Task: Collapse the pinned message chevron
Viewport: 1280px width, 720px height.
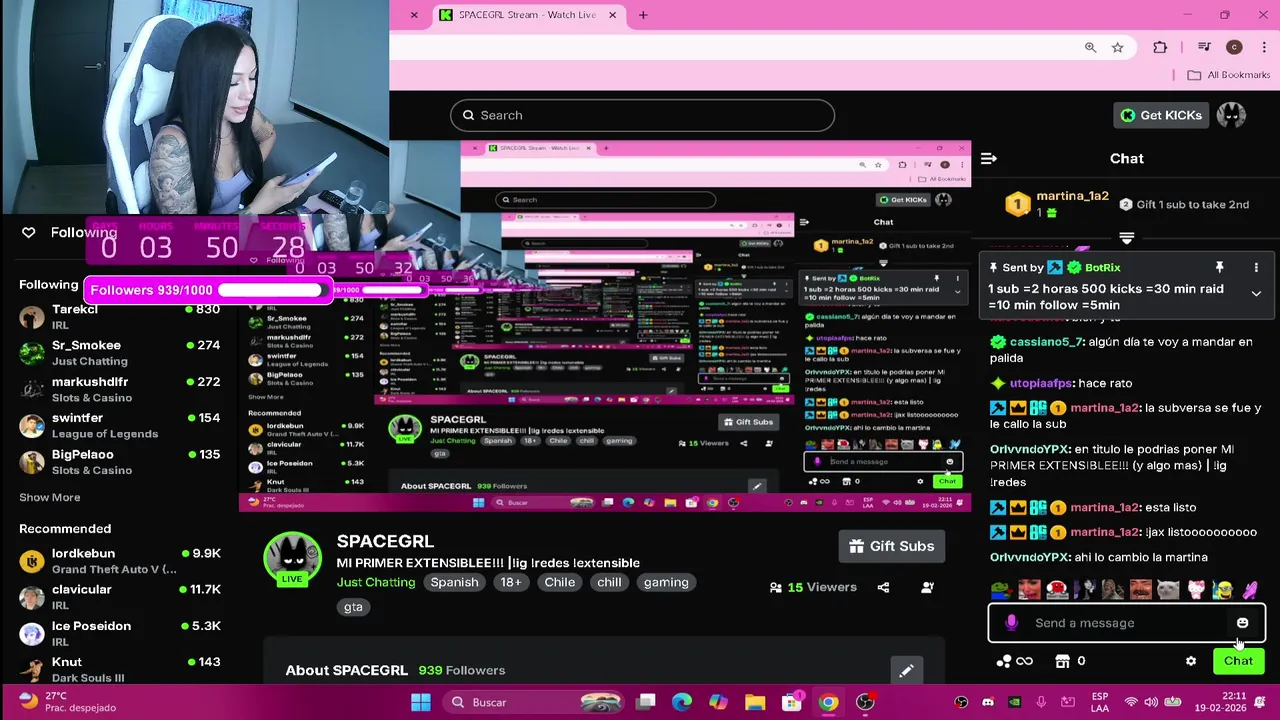Action: click(1256, 294)
